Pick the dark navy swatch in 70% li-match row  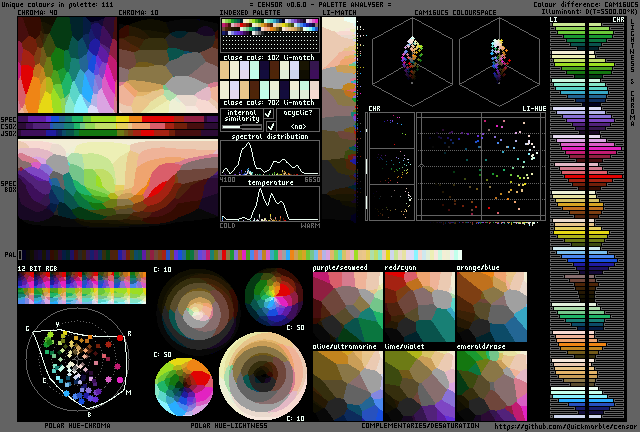click(284, 90)
